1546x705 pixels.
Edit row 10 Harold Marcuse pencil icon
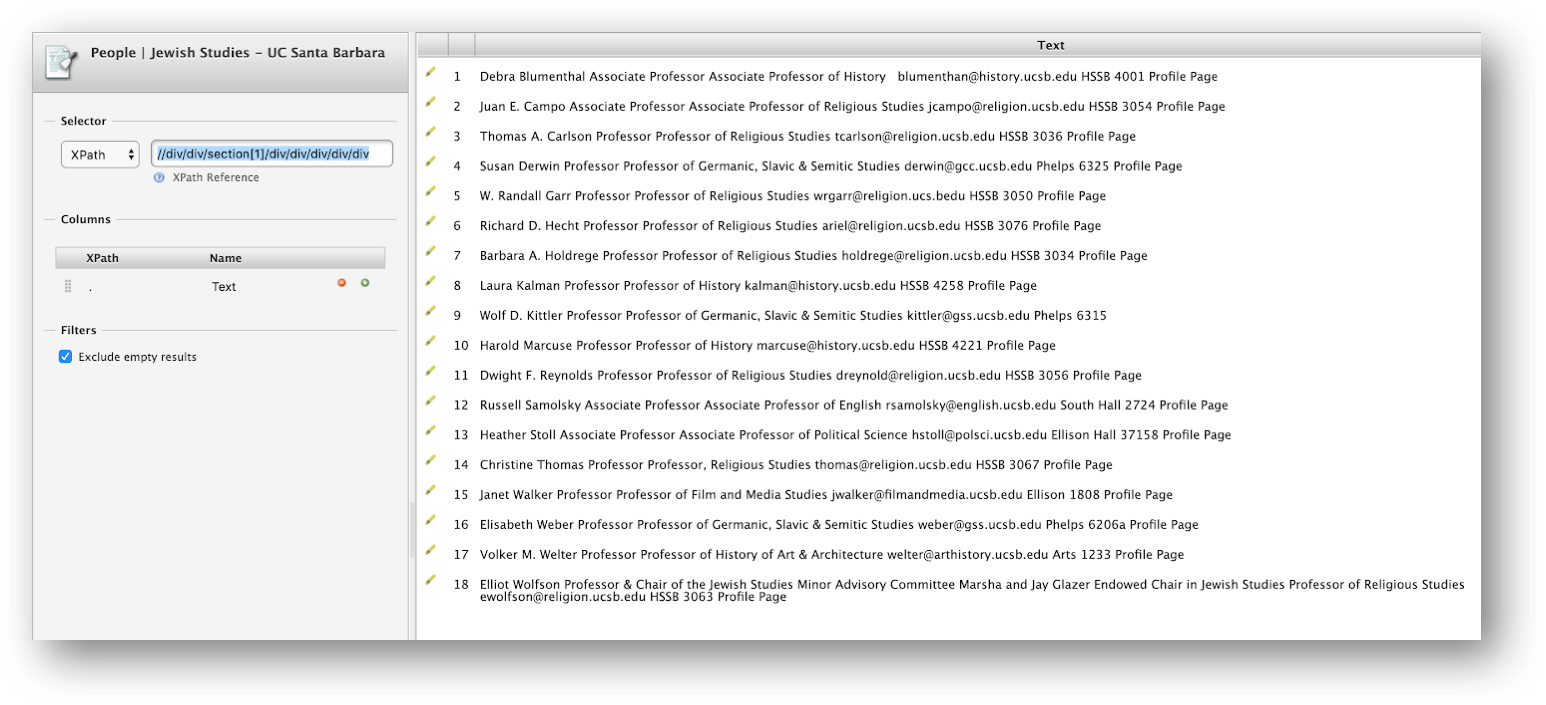click(431, 342)
